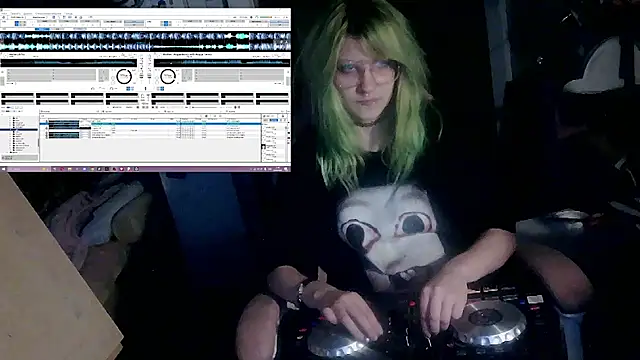Click the small gray grid box beside right jog circle

click(187, 75)
